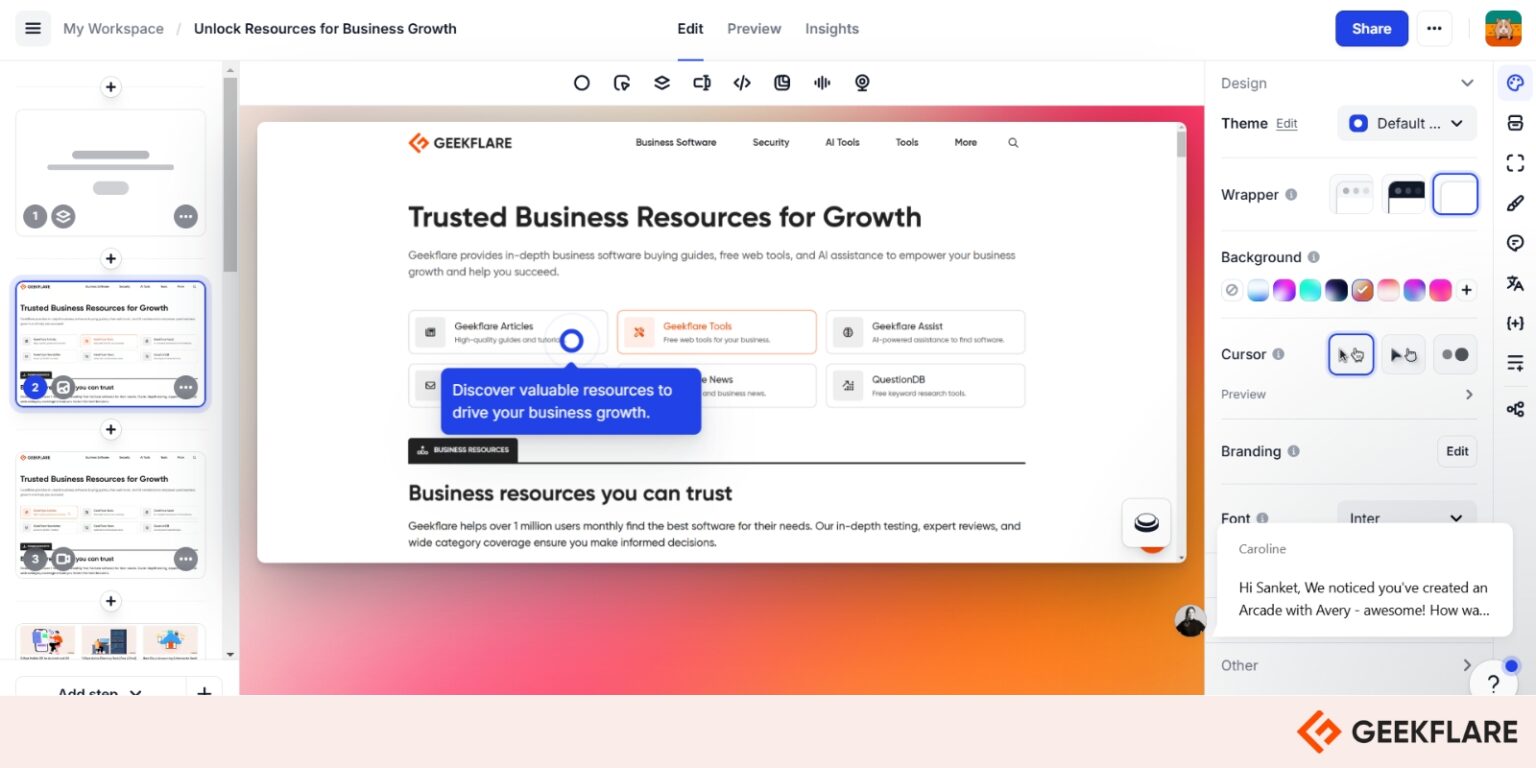Open the translation language panel
Viewport: 1536px width, 768px height.
tap(1515, 283)
